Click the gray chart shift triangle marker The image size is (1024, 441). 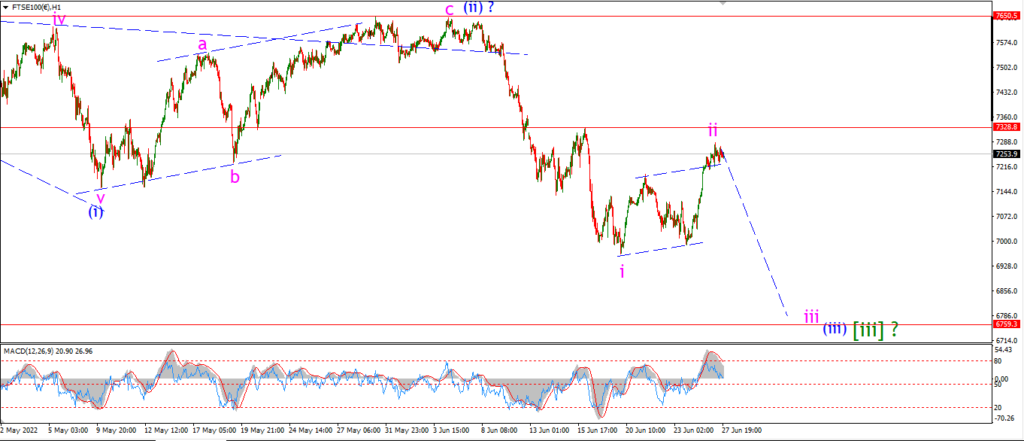click(x=722, y=3)
